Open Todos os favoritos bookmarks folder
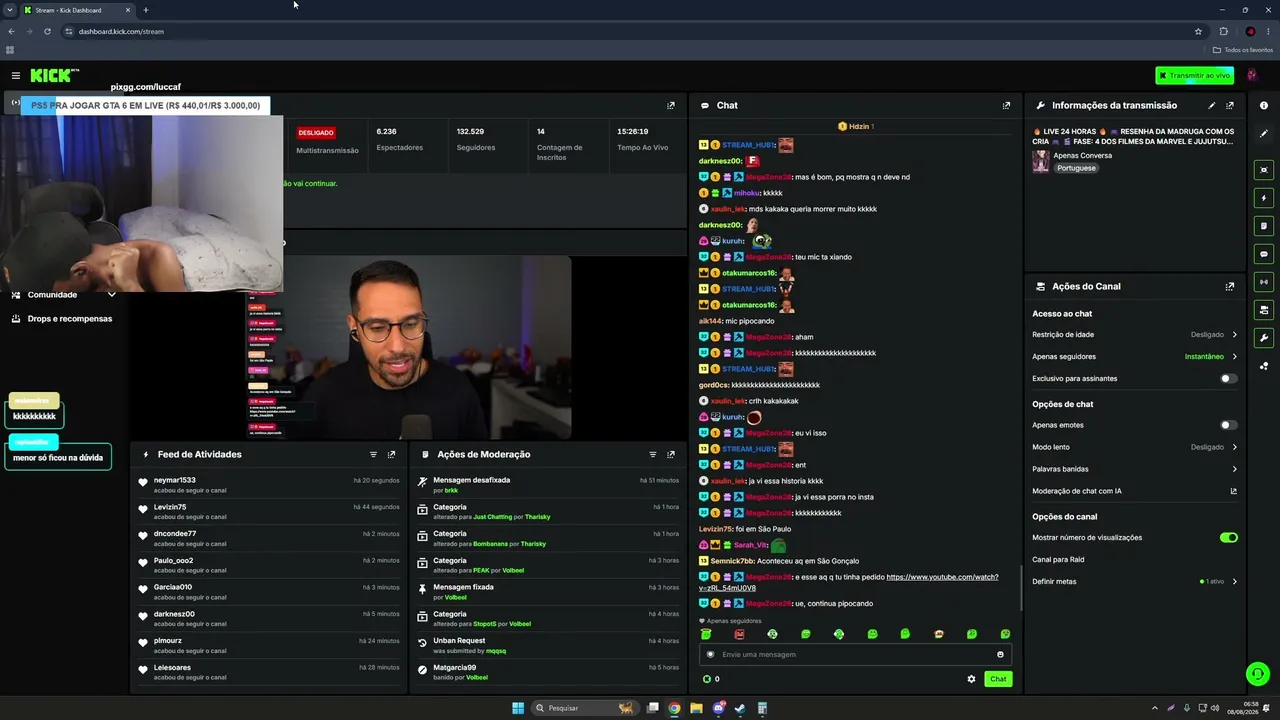Viewport: 1280px width, 720px height. point(1243,50)
